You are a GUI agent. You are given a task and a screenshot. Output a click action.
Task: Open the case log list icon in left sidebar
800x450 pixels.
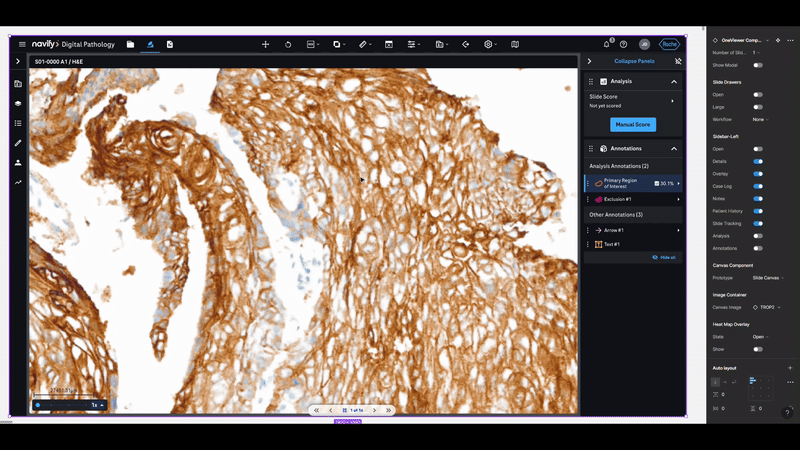[18, 123]
